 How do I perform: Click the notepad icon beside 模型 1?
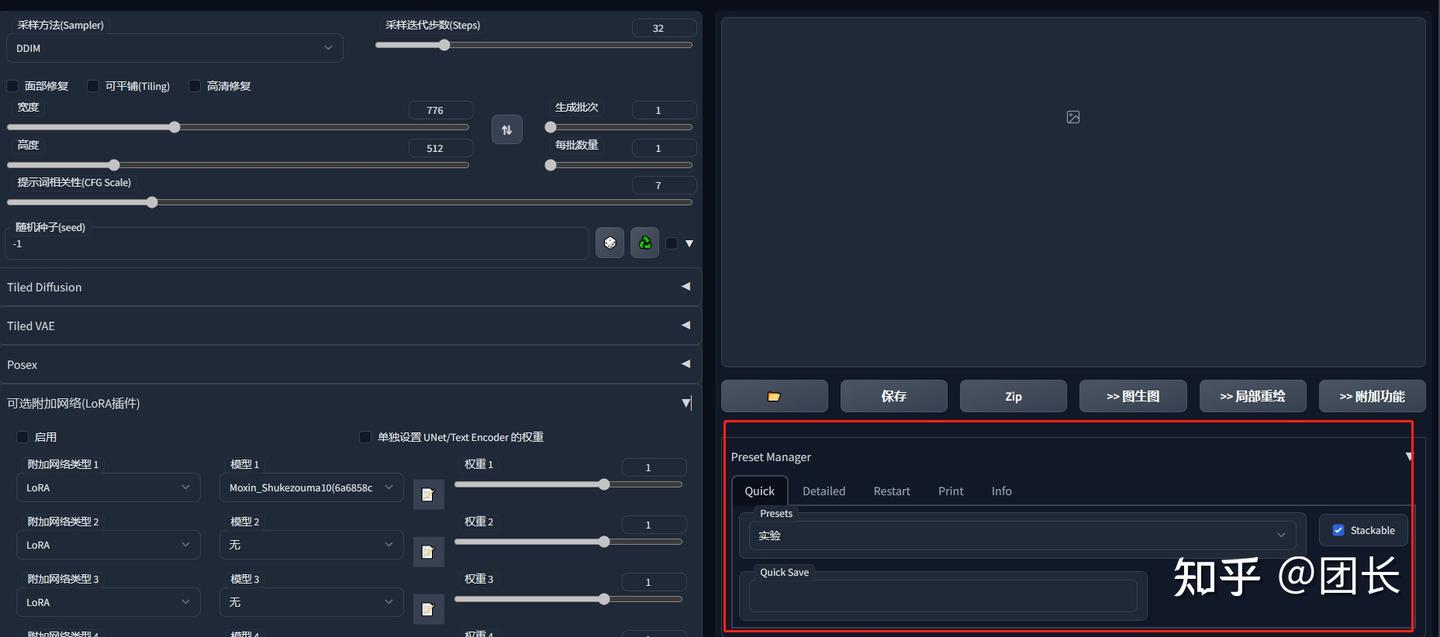pyautogui.click(x=428, y=494)
